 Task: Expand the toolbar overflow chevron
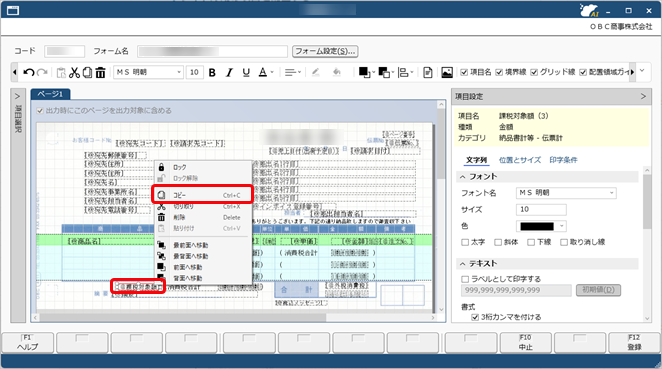pyautogui.click(x=642, y=71)
